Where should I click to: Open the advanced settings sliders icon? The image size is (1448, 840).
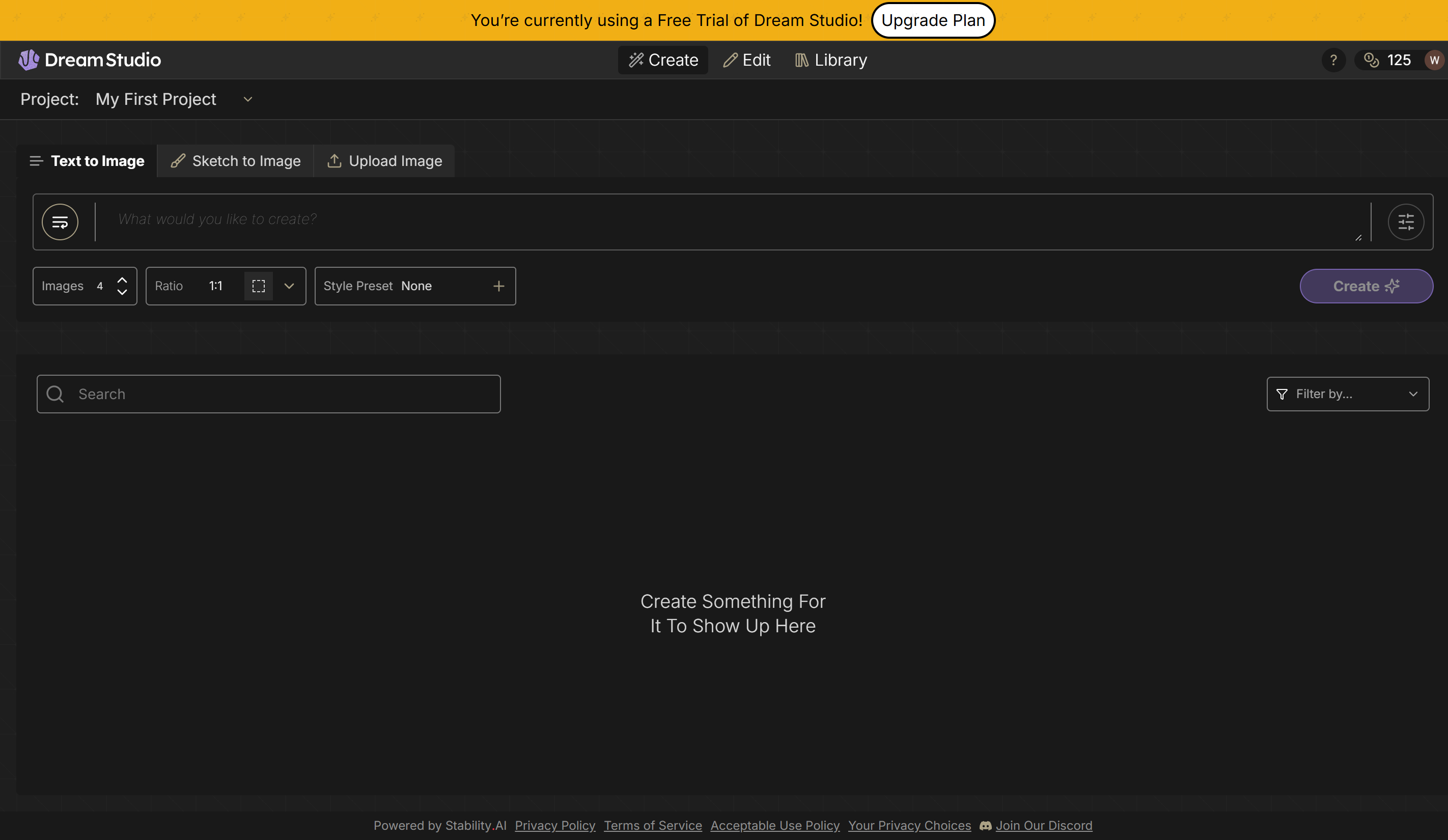pos(1406,222)
